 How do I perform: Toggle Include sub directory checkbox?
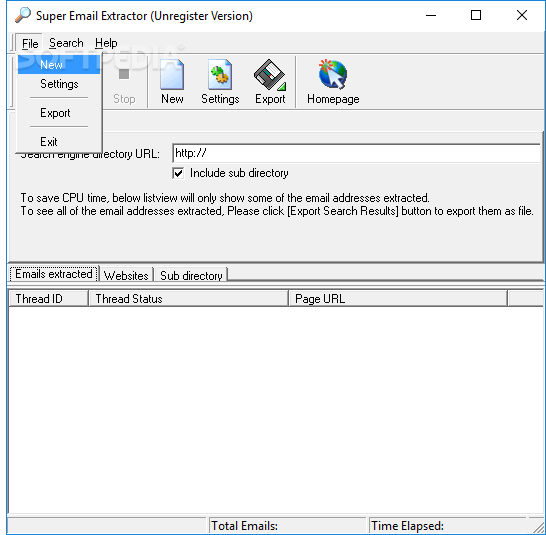pos(178,173)
